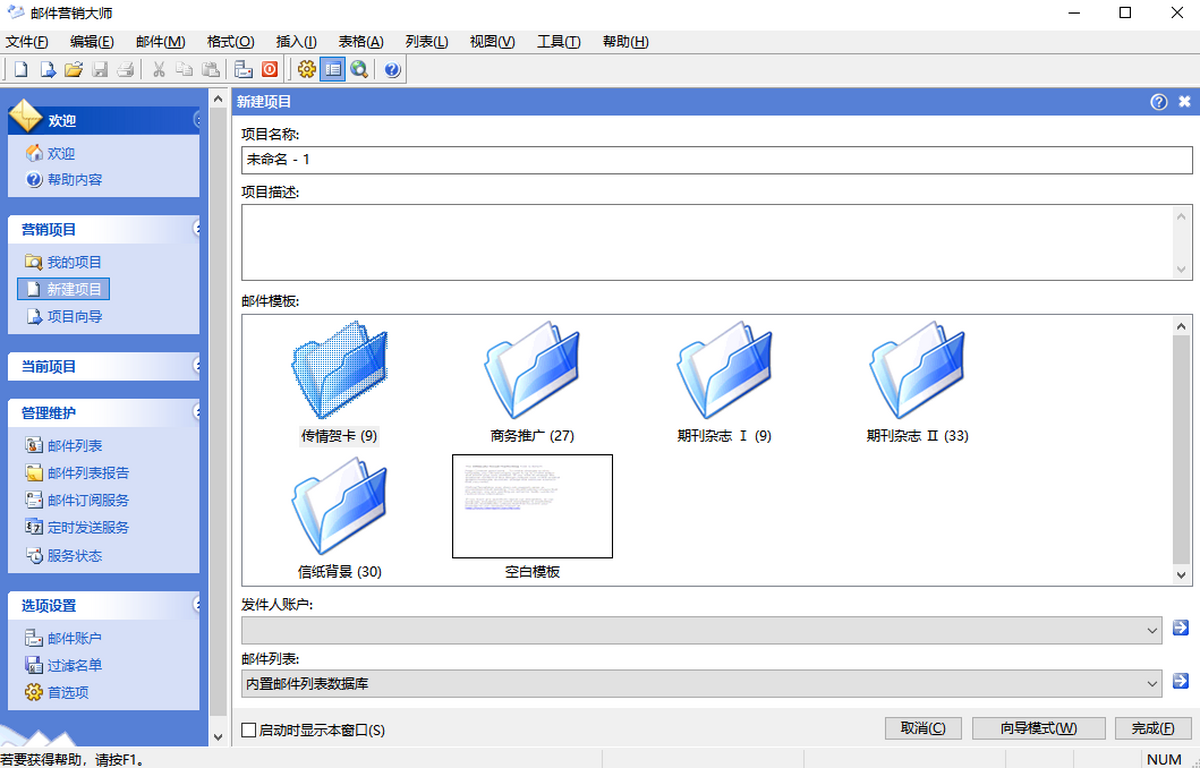
Task: Open the 表格(A) menu
Action: click(x=361, y=42)
